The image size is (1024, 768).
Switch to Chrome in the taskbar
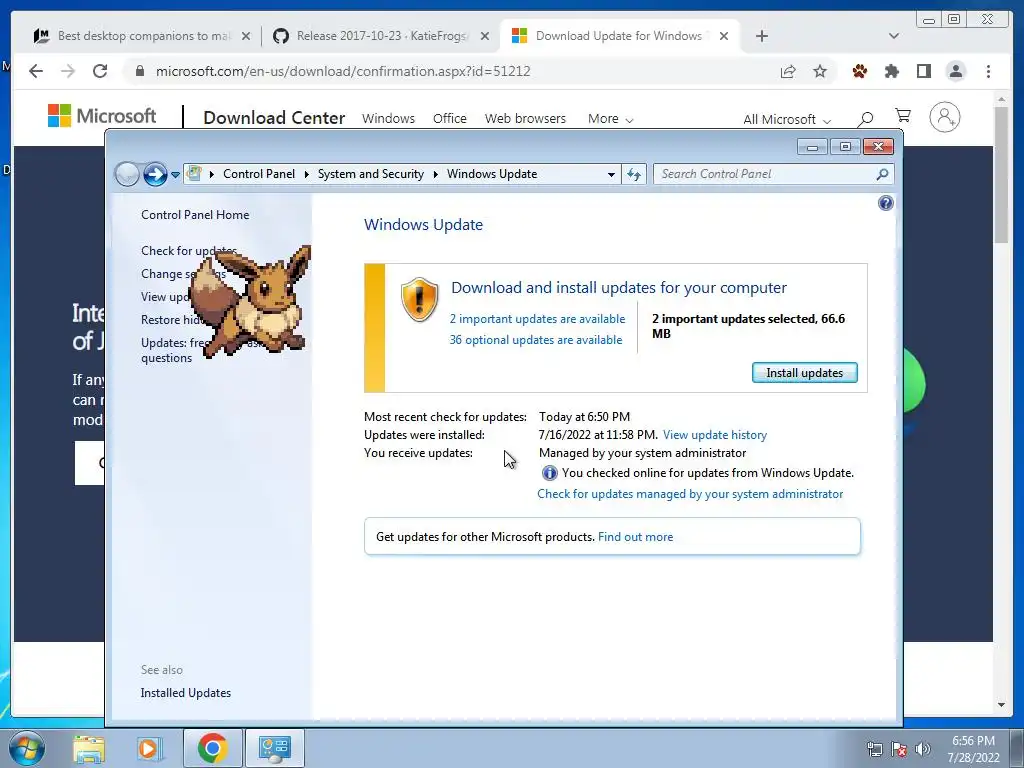pyautogui.click(x=213, y=748)
